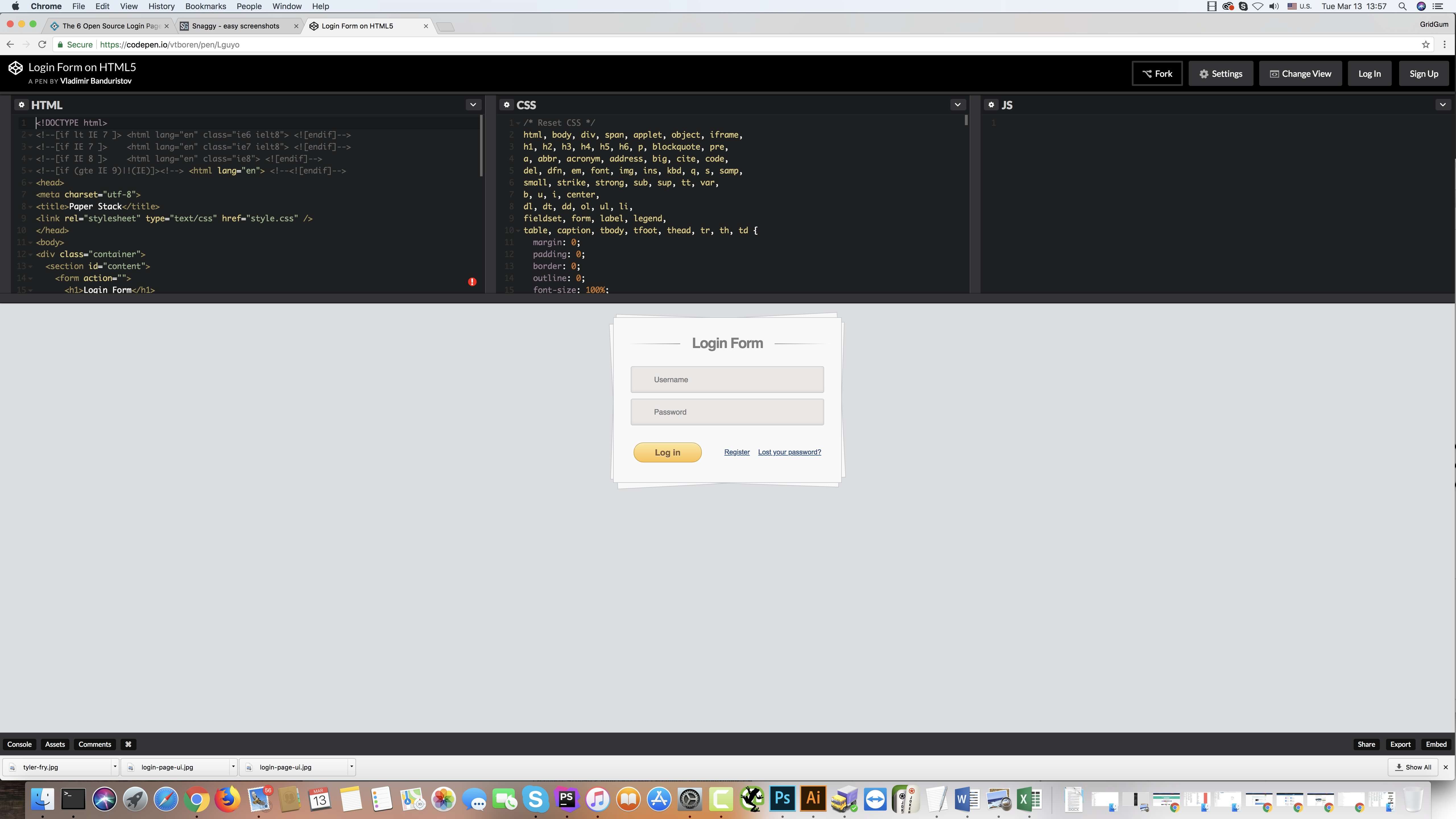Click Sign Up button
Viewport: 1456px width, 819px height.
point(1424,73)
